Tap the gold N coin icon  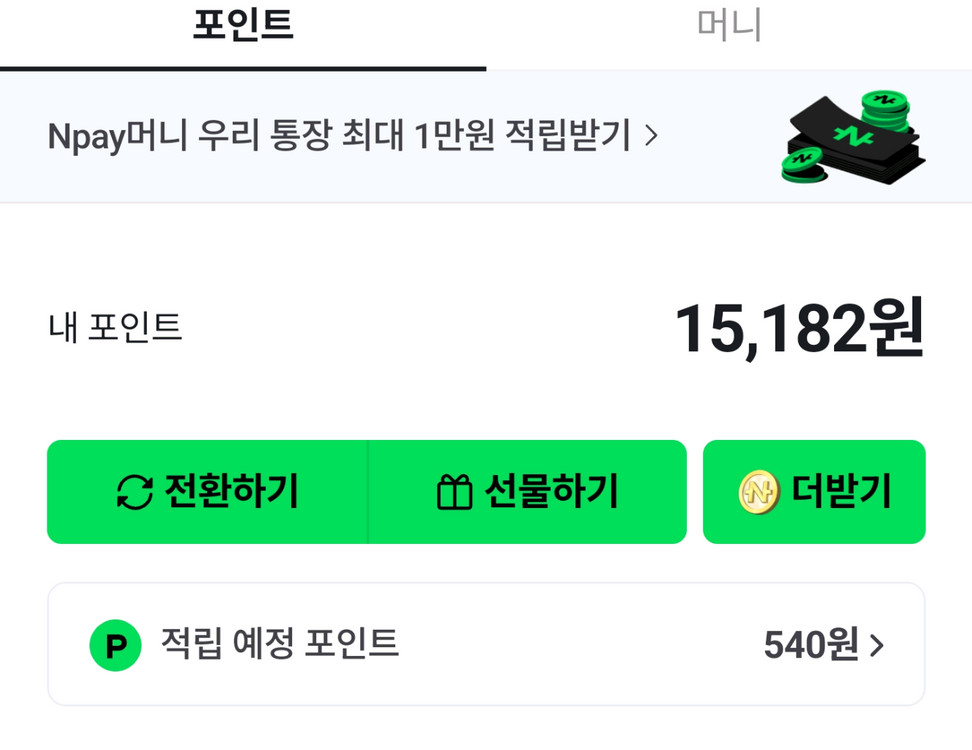point(759,492)
